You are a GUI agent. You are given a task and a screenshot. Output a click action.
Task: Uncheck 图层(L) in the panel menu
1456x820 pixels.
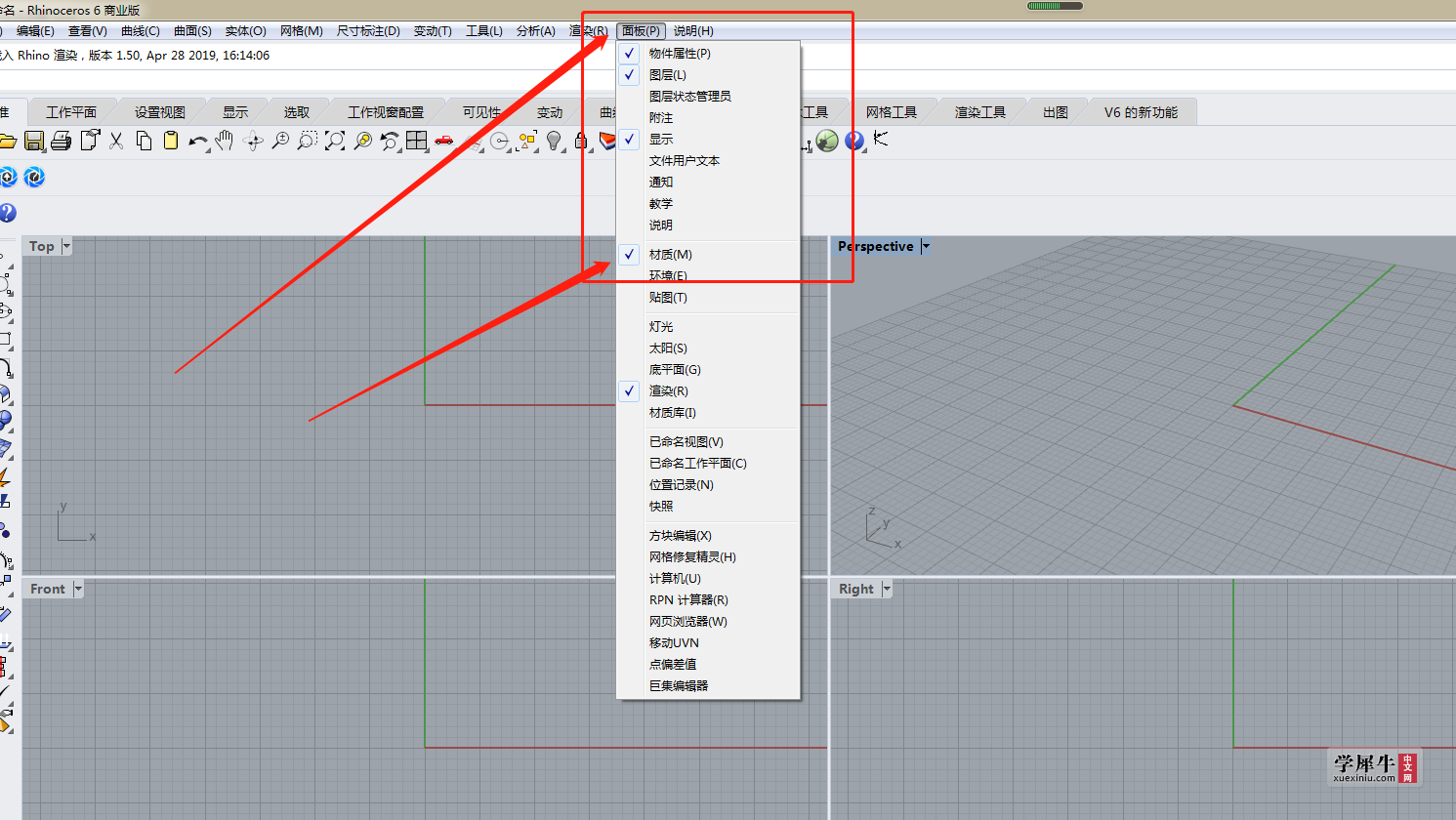[708, 75]
